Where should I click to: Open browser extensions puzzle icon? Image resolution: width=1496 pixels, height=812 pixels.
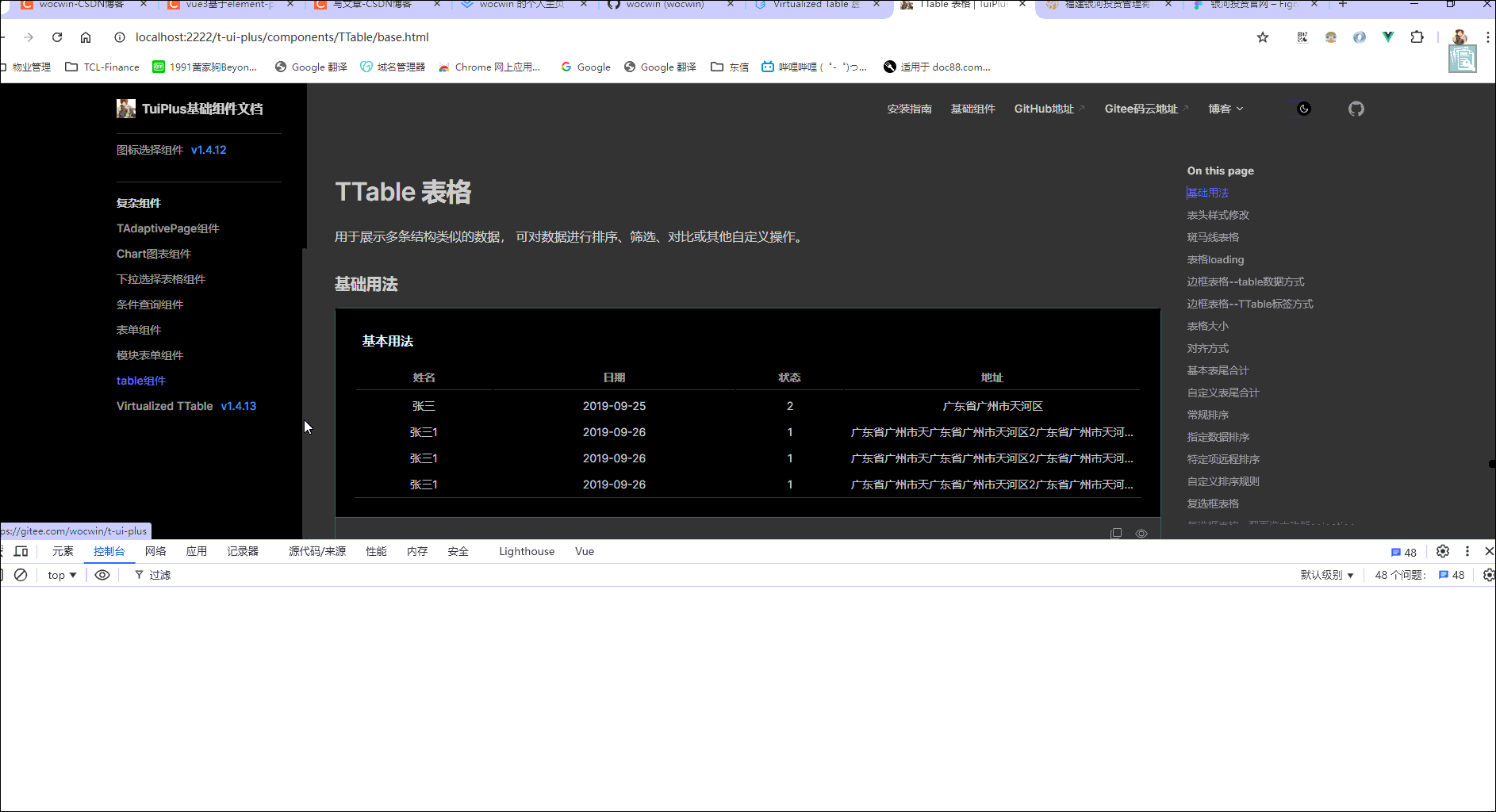pos(1417,37)
